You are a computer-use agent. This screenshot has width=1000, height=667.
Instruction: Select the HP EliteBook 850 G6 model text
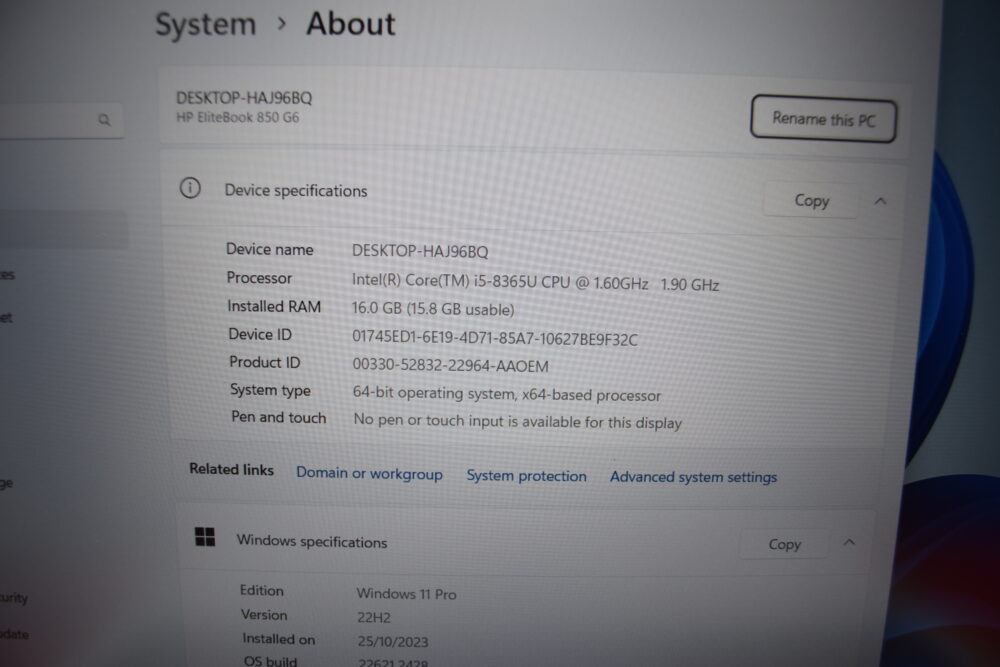click(237, 117)
